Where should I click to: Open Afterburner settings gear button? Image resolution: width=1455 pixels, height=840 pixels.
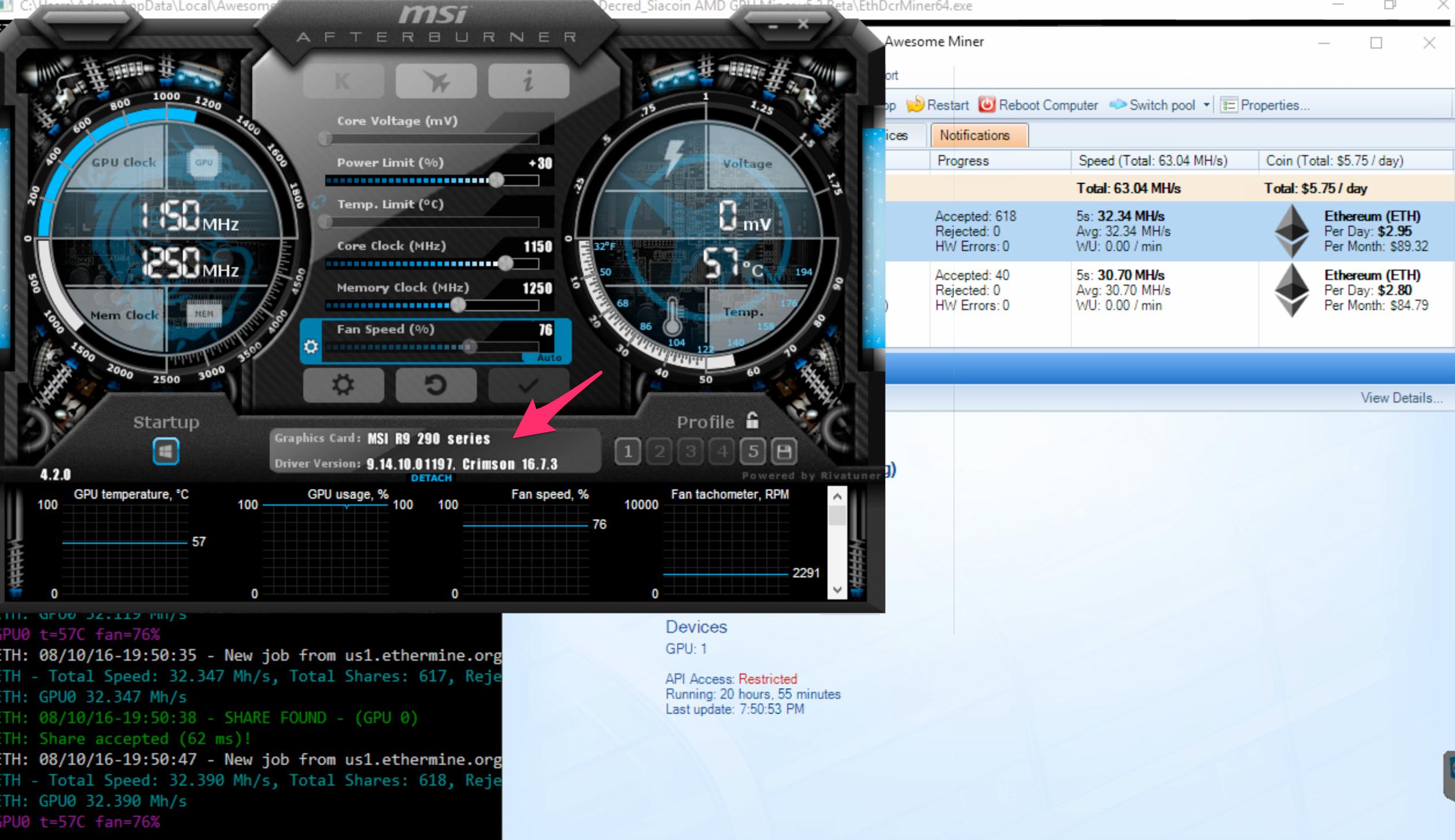point(343,385)
